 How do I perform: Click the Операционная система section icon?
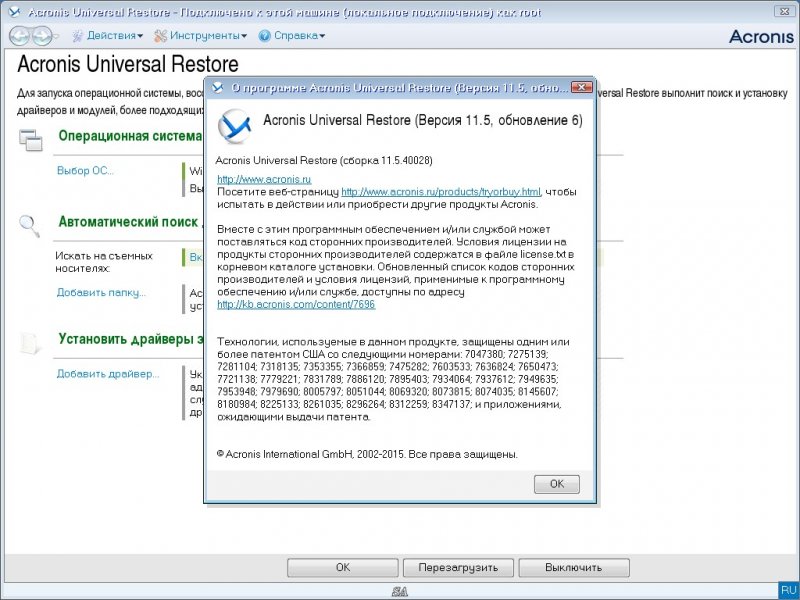[x=31, y=140]
